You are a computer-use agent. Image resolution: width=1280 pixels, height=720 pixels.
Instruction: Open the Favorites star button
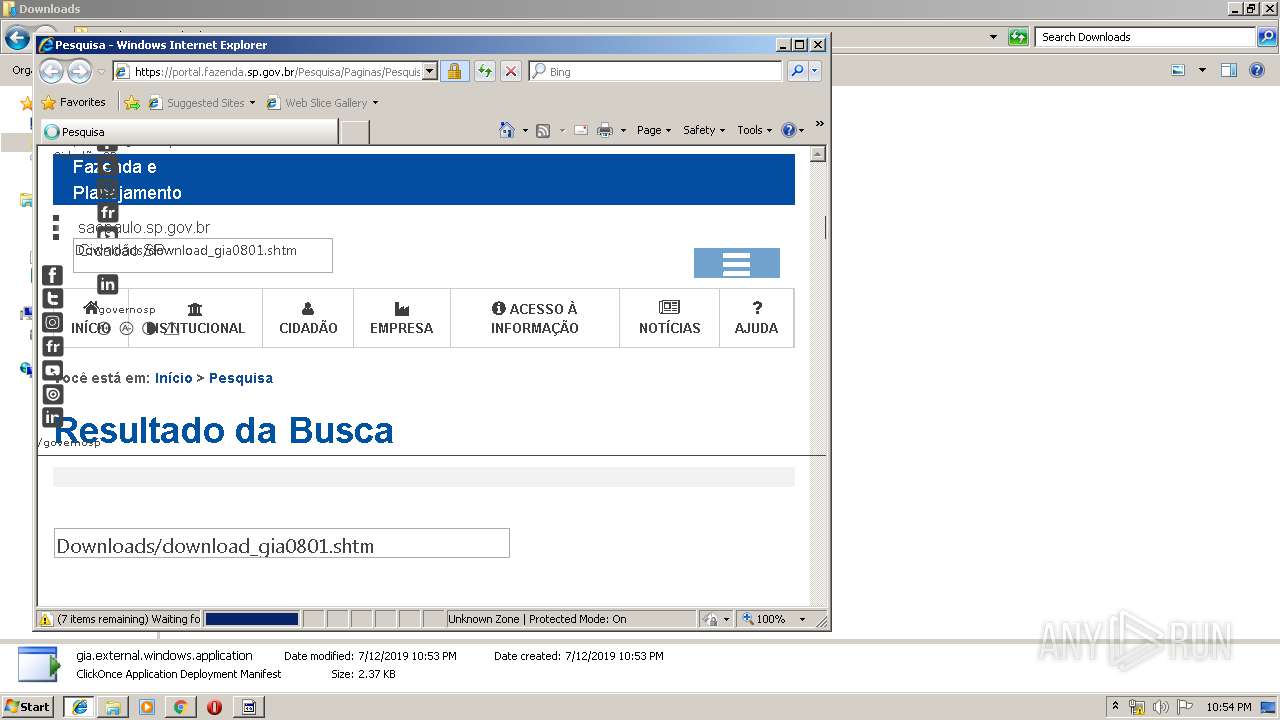pos(73,102)
